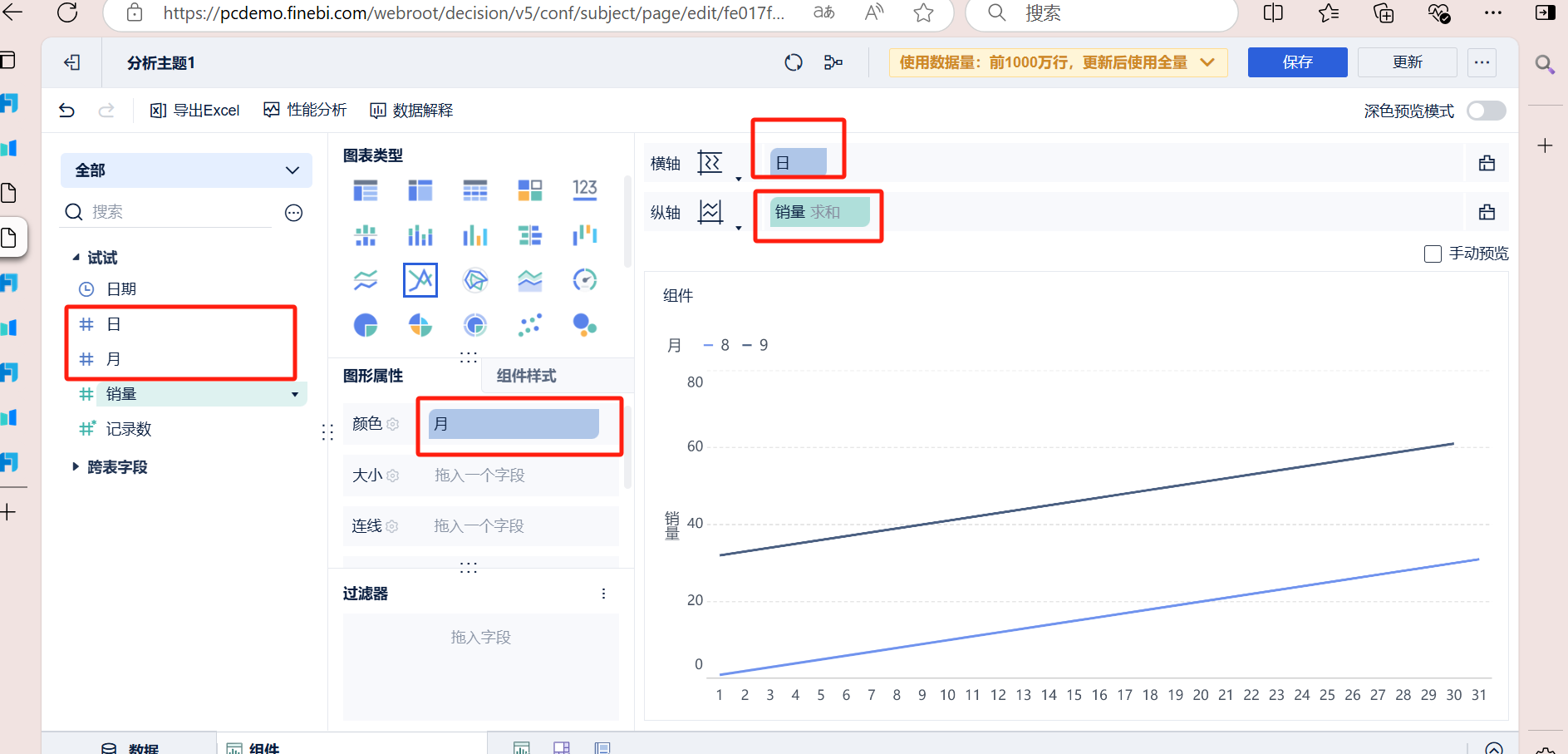Bookmark this page with star icon

pos(923,12)
